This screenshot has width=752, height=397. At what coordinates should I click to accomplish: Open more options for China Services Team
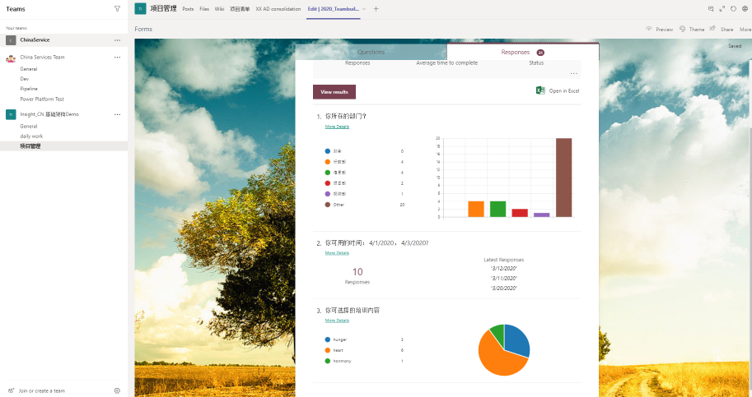pos(117,57)
